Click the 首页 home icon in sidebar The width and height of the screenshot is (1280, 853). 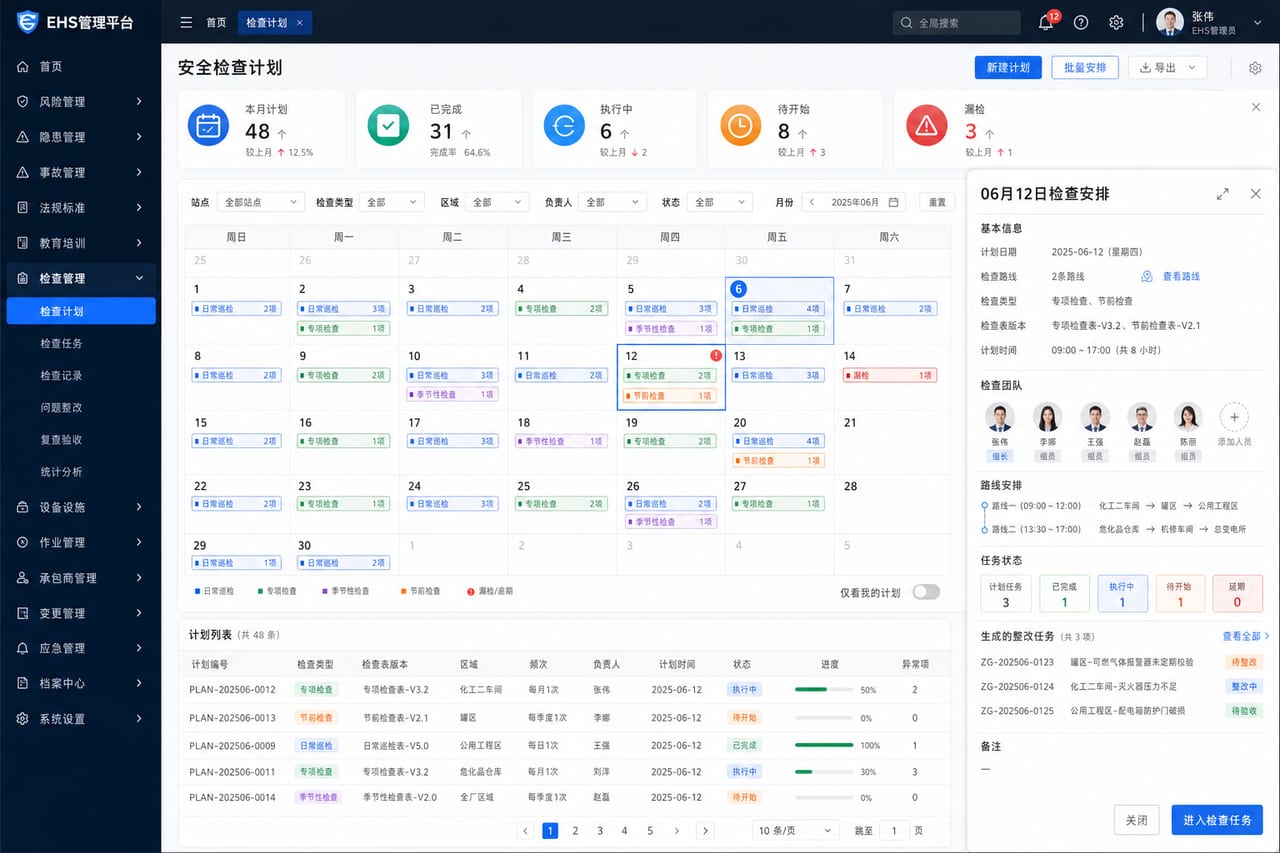pyautogui.click(x=23, y=66)
